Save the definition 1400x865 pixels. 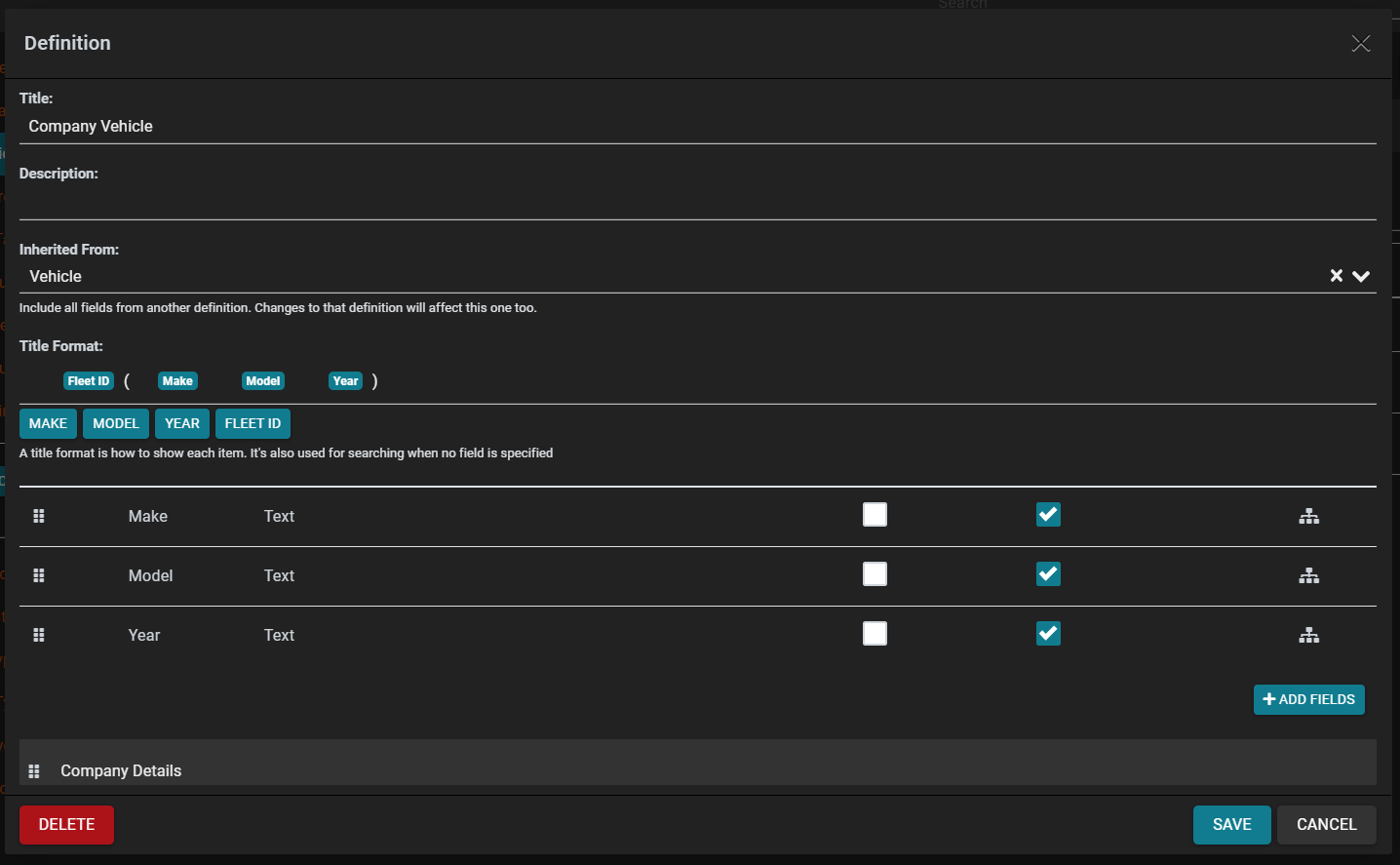click(x=1231, y=824)
